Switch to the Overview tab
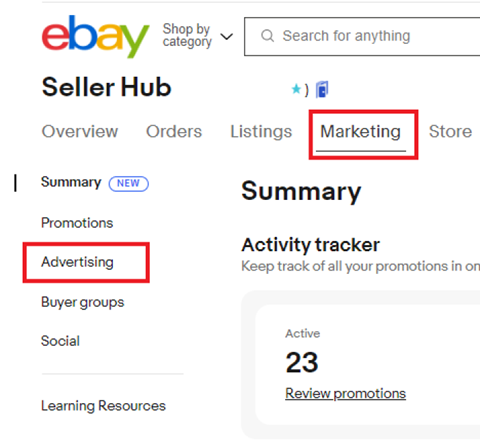Screen dimensions: 480x445 pos(80,131)
